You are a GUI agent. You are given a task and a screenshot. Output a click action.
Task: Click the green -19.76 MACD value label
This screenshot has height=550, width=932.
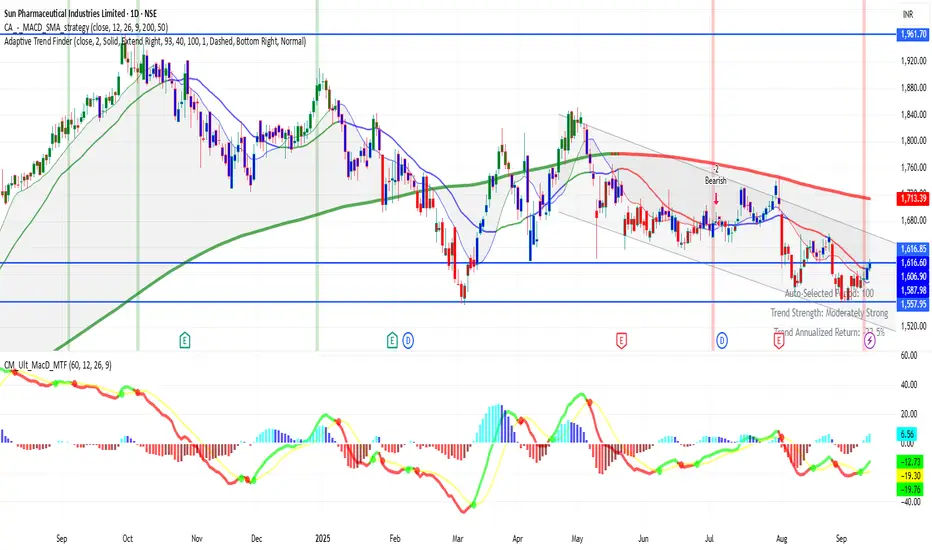[910, 490]
